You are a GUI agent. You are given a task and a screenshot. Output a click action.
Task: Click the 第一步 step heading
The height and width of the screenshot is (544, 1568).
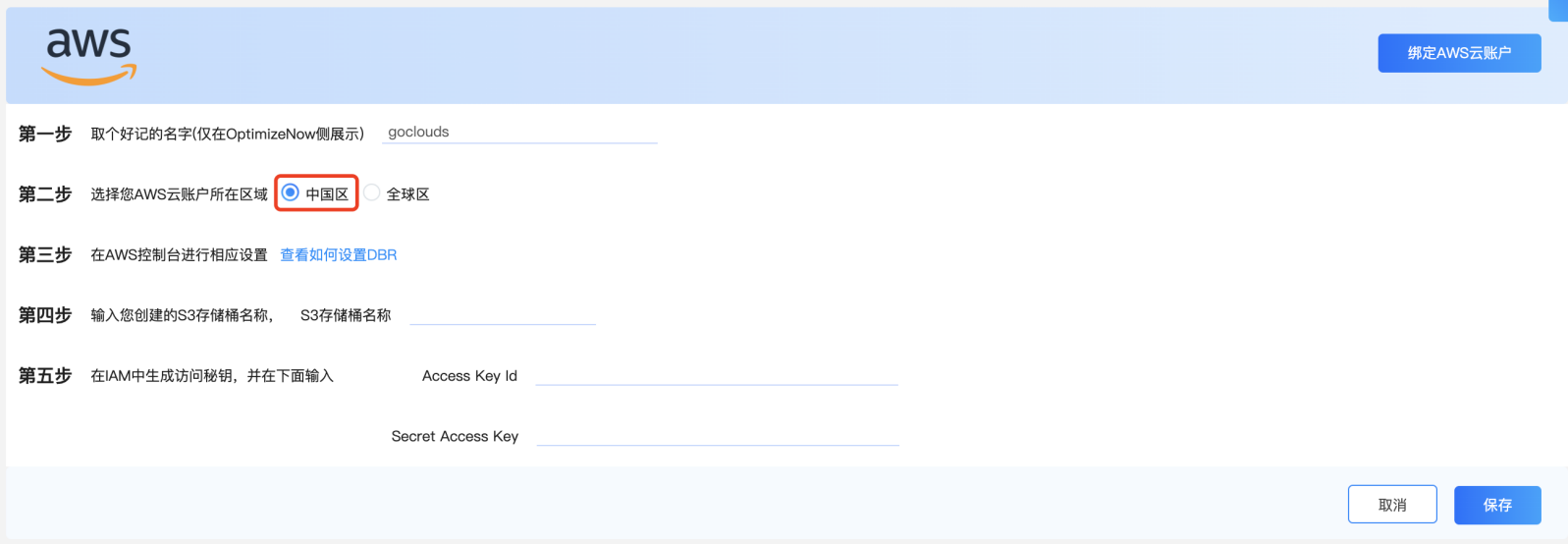pos(45,134)
